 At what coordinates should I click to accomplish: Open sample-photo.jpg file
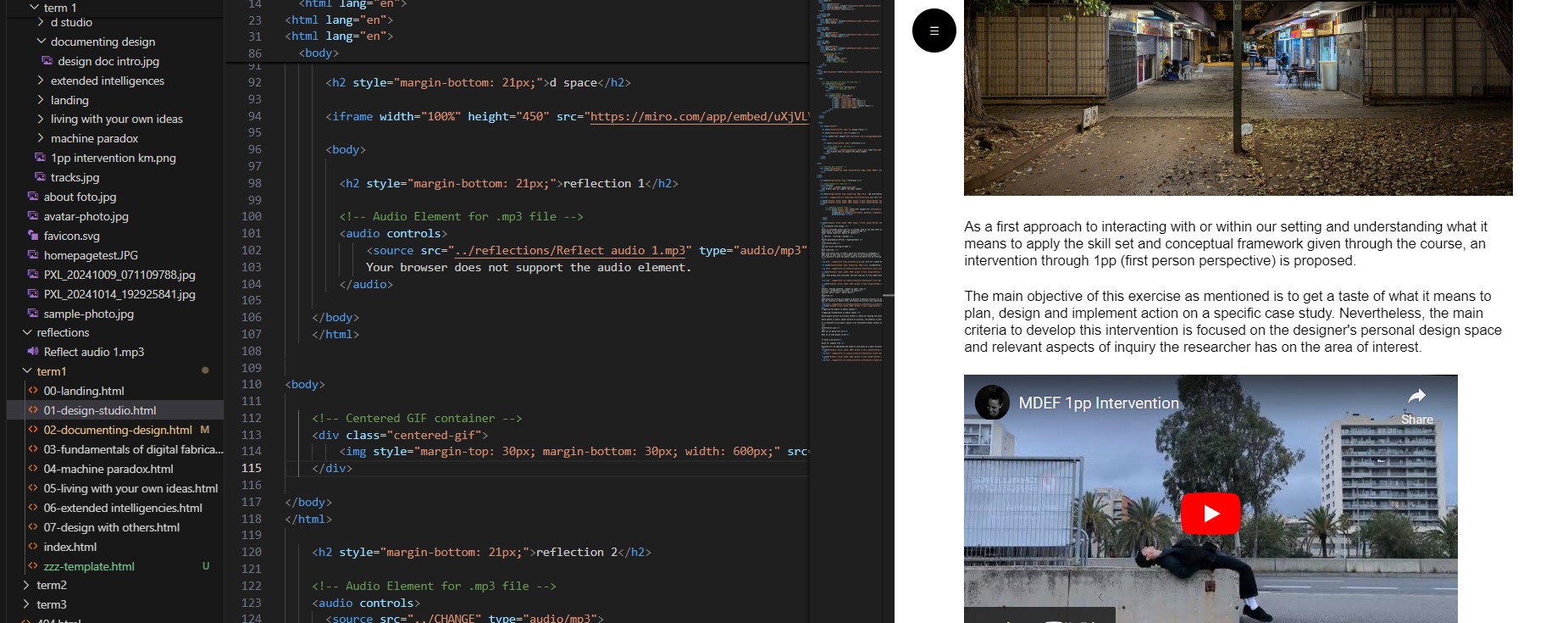(x=88, y=314)
